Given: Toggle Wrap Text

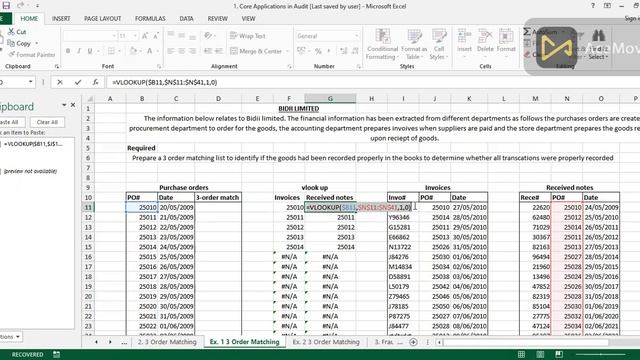Looking at the screenshot, I should pos(248,36).
